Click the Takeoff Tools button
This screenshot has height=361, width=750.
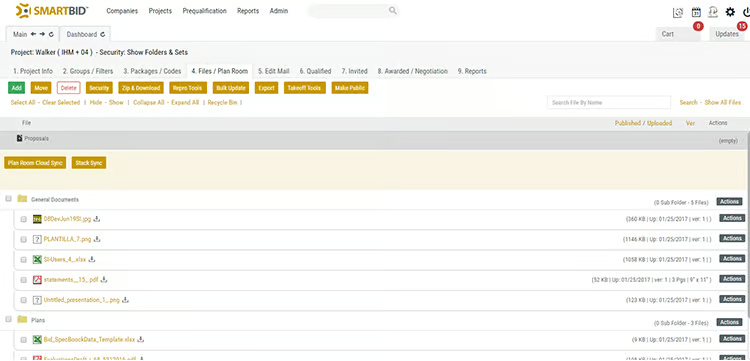tap(305, 88)
